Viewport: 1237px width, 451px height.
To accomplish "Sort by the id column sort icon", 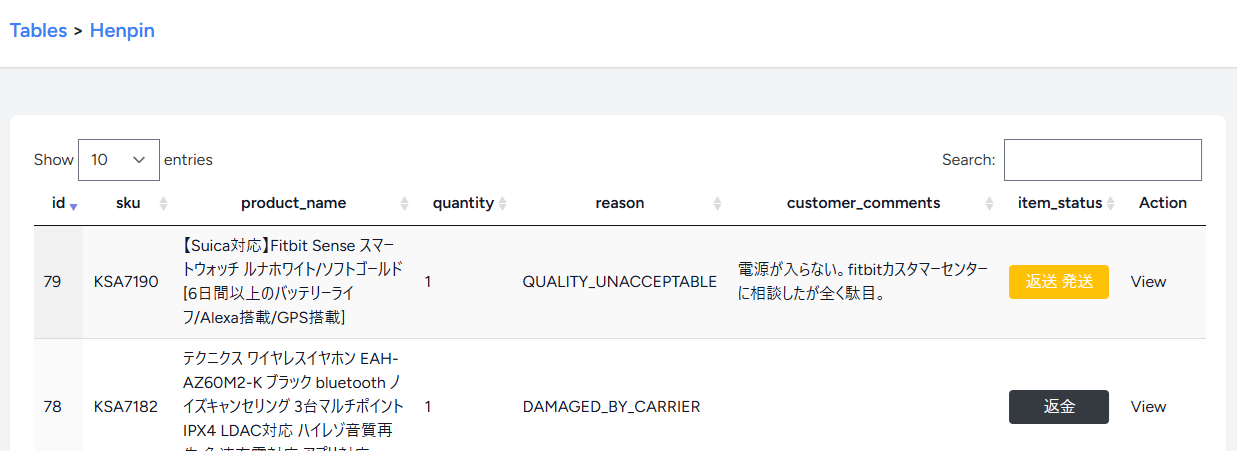I will pos(73,204).
